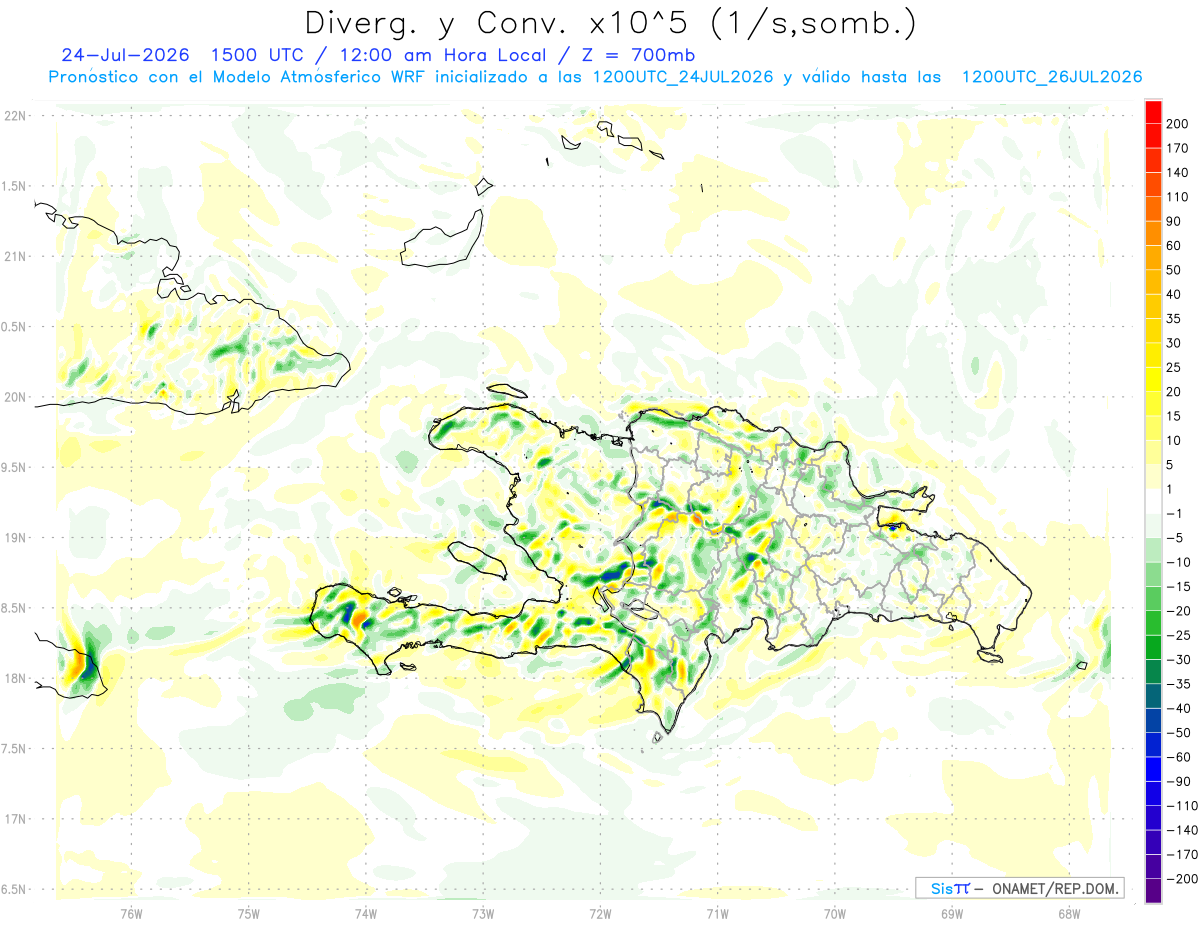Click the axis label "0.5N"

[x=15, y=327]
